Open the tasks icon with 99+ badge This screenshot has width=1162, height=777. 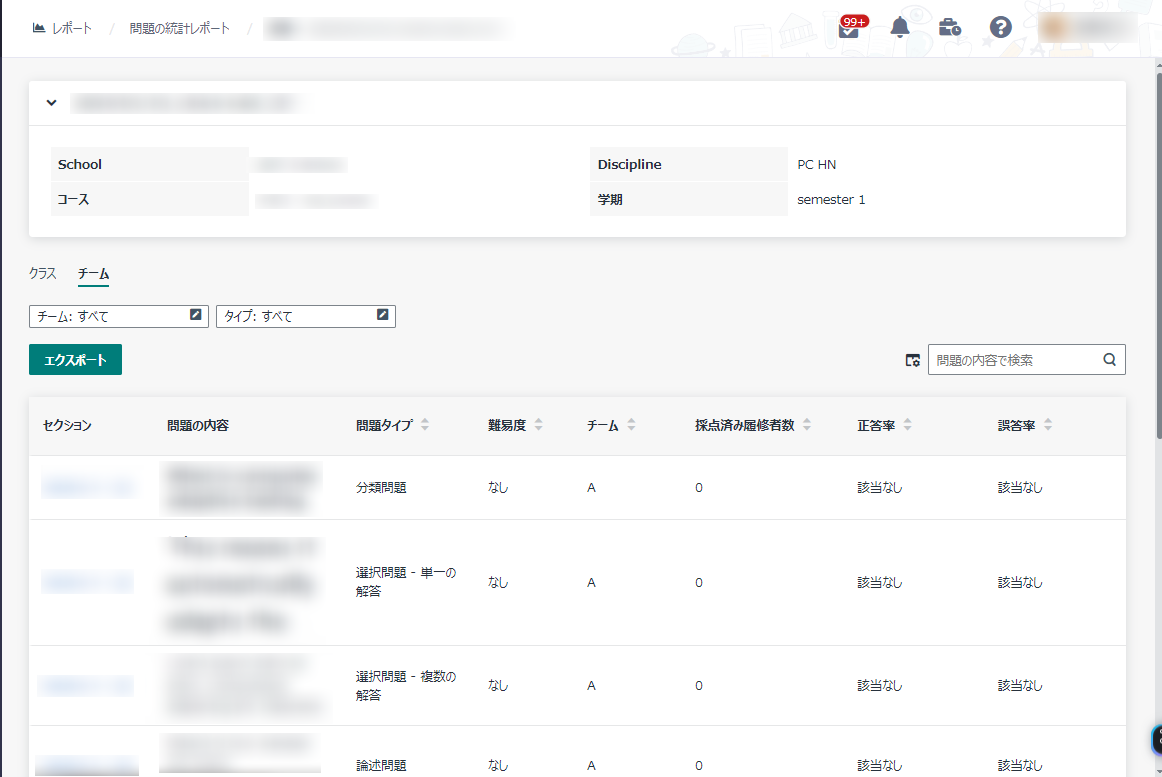(851, 27)
